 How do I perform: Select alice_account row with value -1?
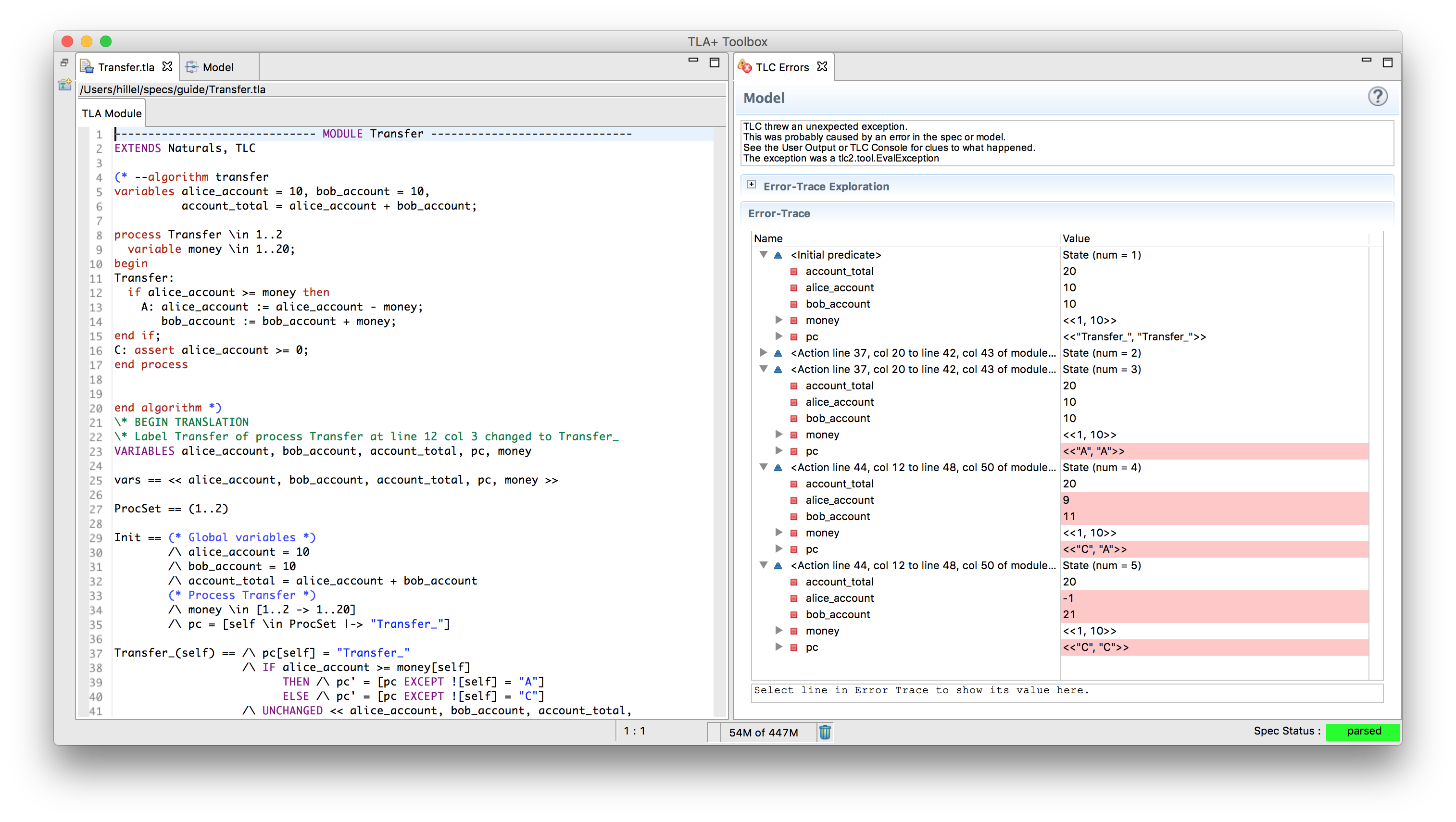point(840,598)
